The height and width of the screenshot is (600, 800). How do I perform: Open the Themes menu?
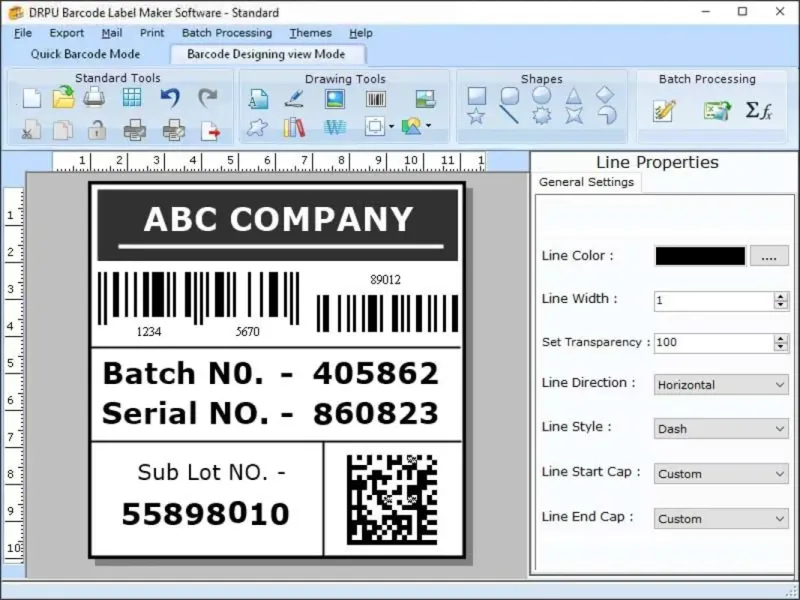(311, 33)
